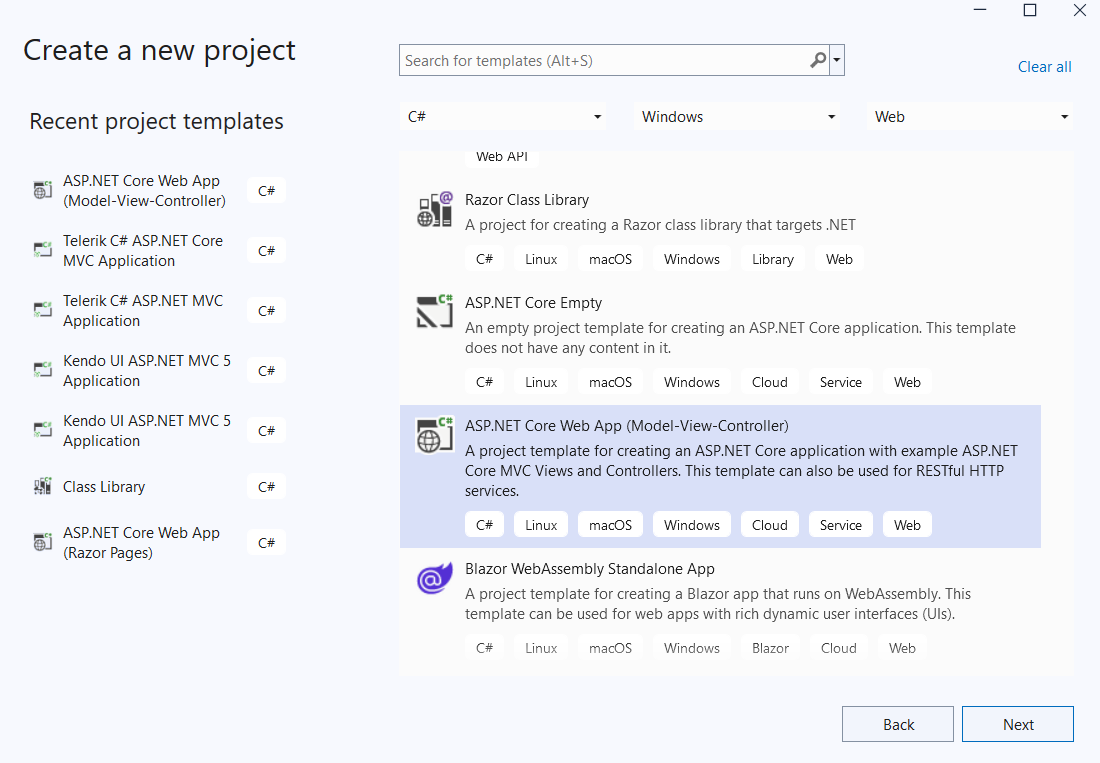This screenshot has height=763, width=1100.
Task: Click the Clear all link
Action: click(1044, 66)
